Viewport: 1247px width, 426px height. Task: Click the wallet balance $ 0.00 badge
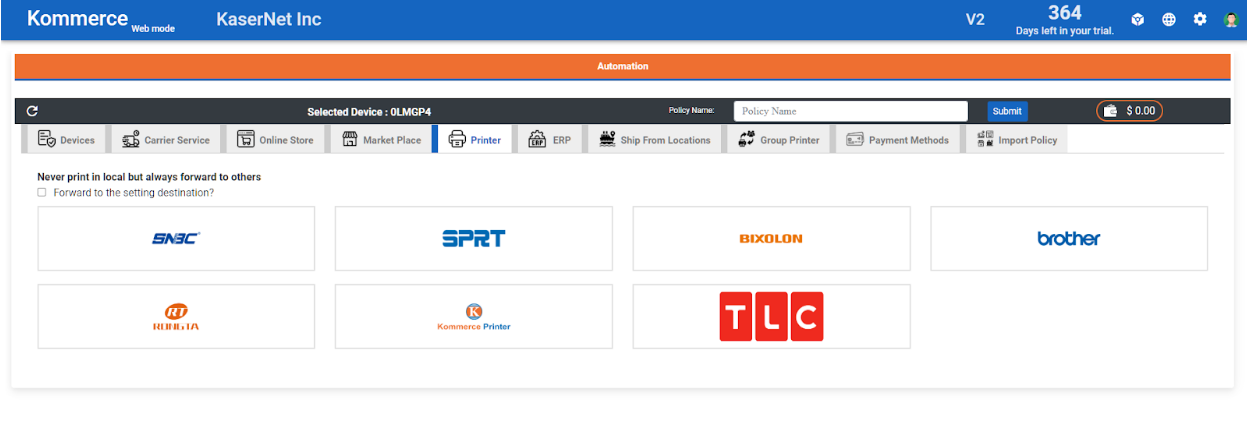(1130, 111)
